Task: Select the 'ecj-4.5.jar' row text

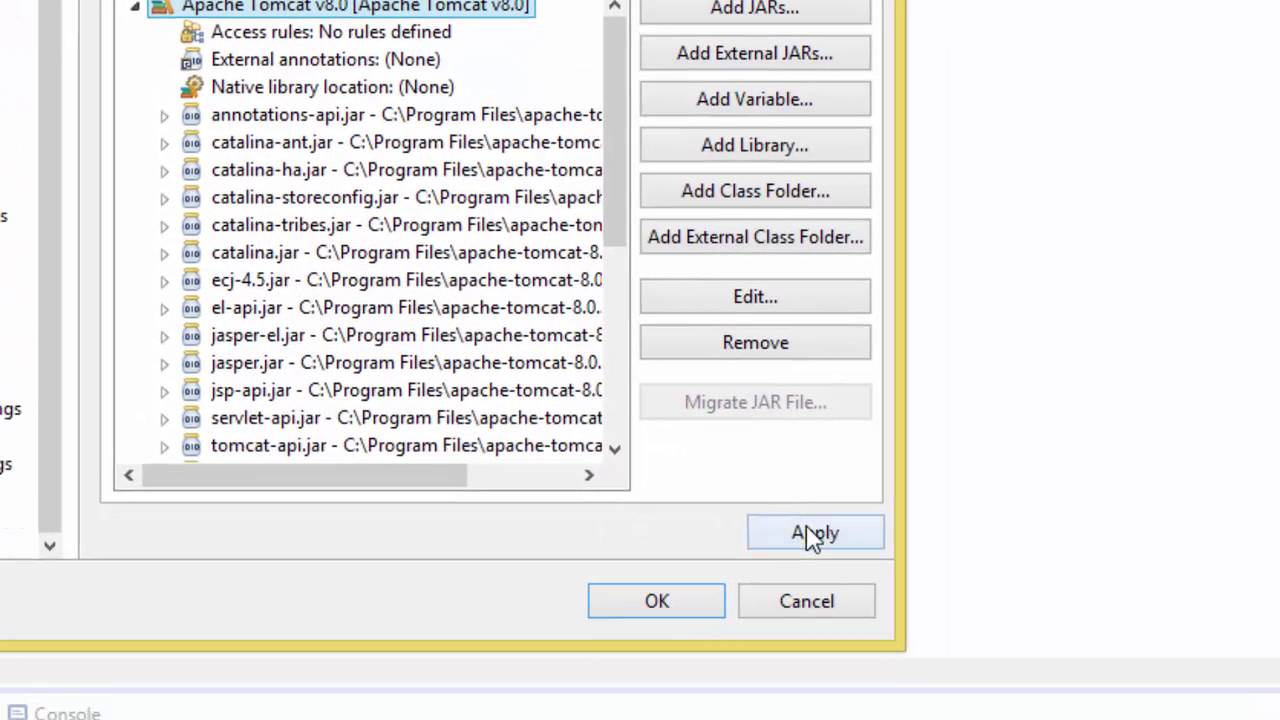Action: (x=406, y=280)
